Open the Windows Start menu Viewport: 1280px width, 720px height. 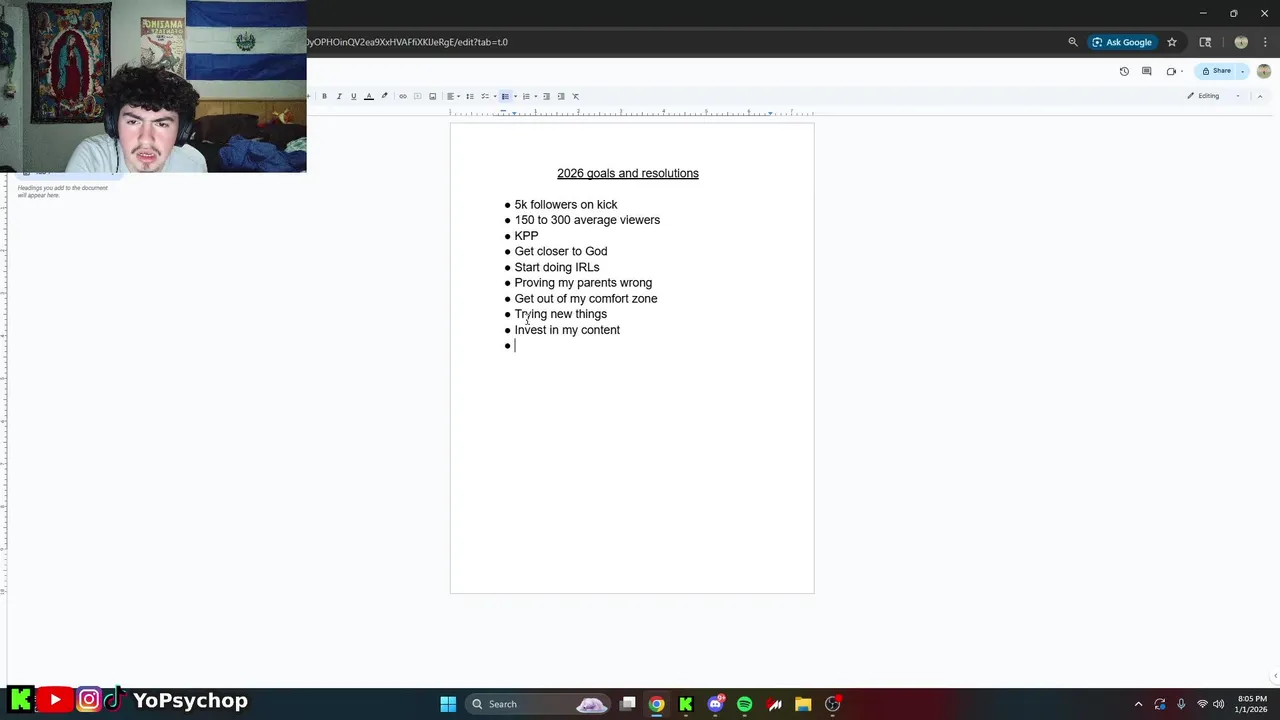(448, 704)
